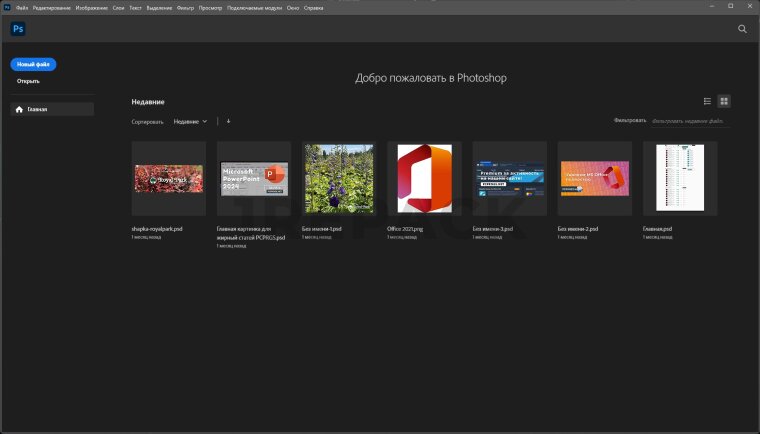Expand the Недавние sort dropdown
Image resolution: width=760 pixels, height=434 pixels.
[190, 121]
